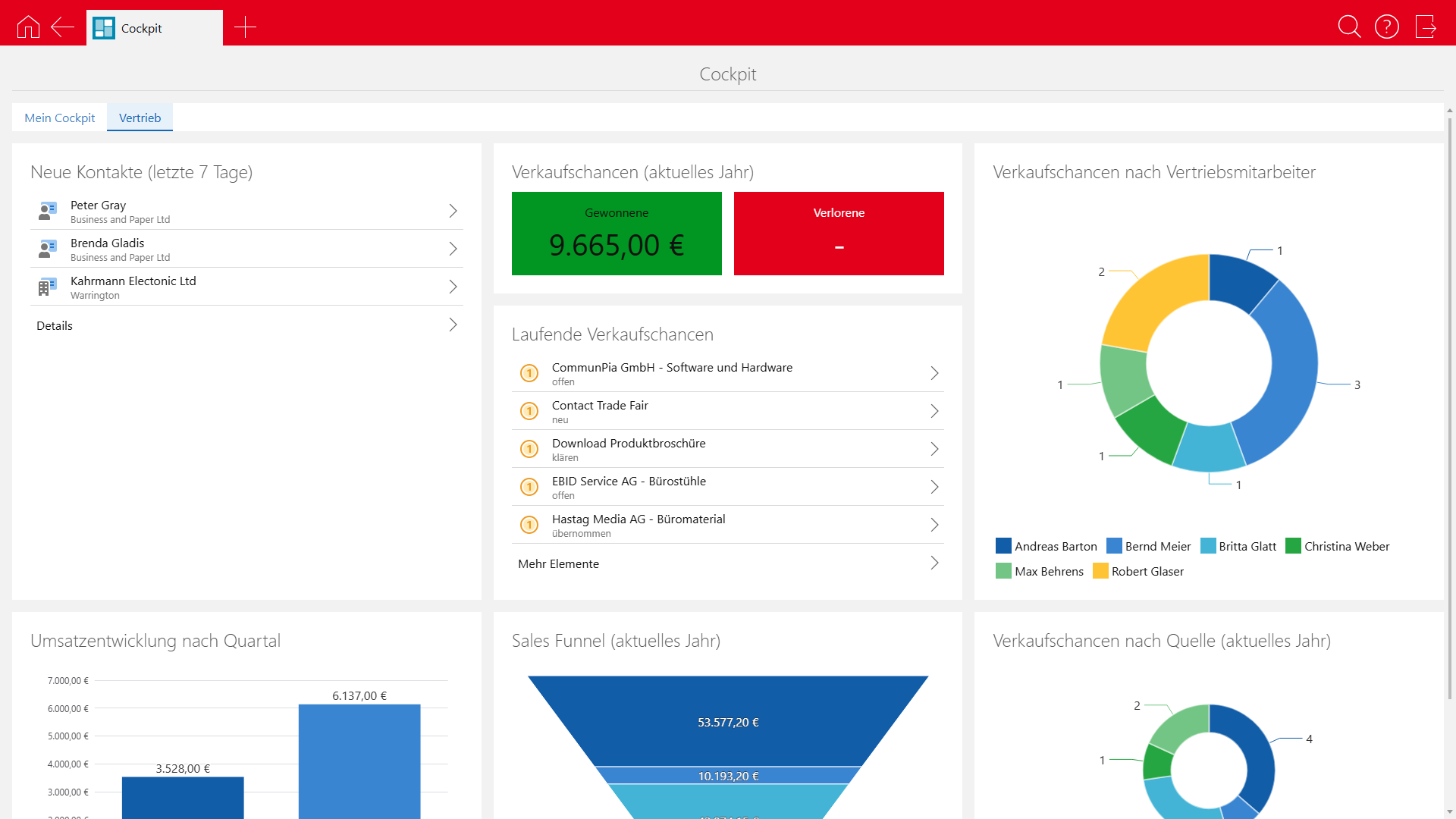Screen dimensions: 1456x819
Task: Click 'übernommen' status text
Action: [581, 534]
